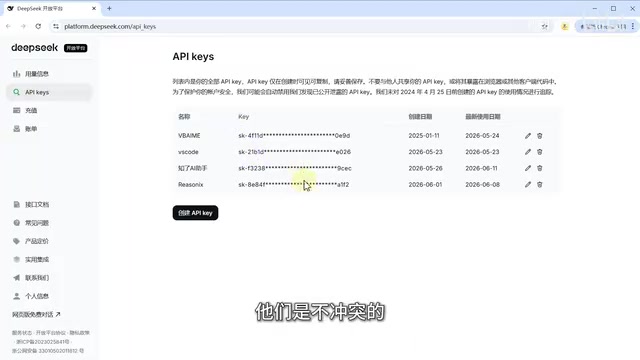Reload the current page

click(x=38, y=26)
